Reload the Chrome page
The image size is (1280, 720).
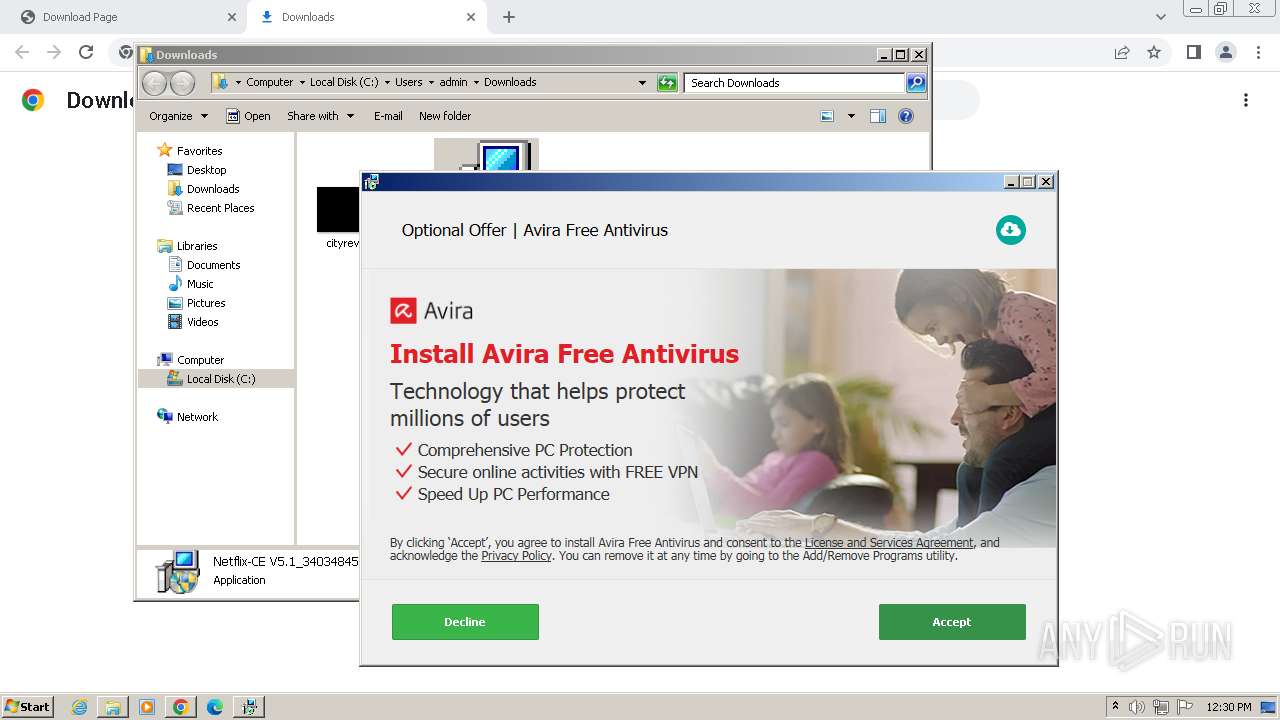(86, 52)
